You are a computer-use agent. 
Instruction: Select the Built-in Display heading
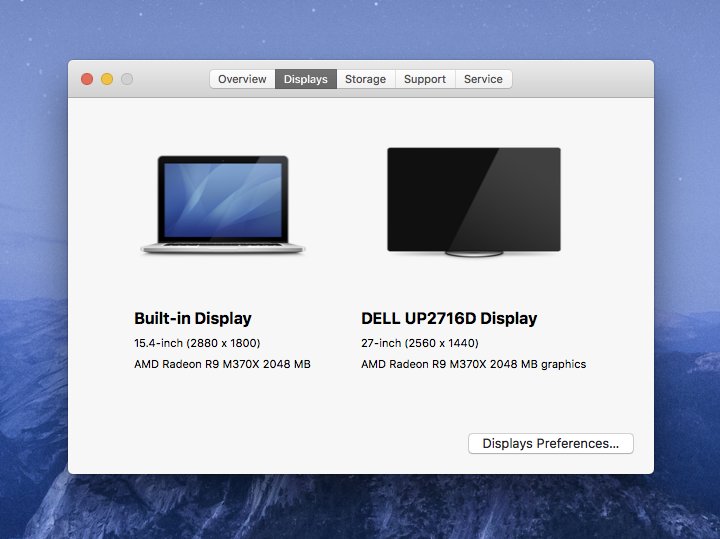[x=193, y=318]
